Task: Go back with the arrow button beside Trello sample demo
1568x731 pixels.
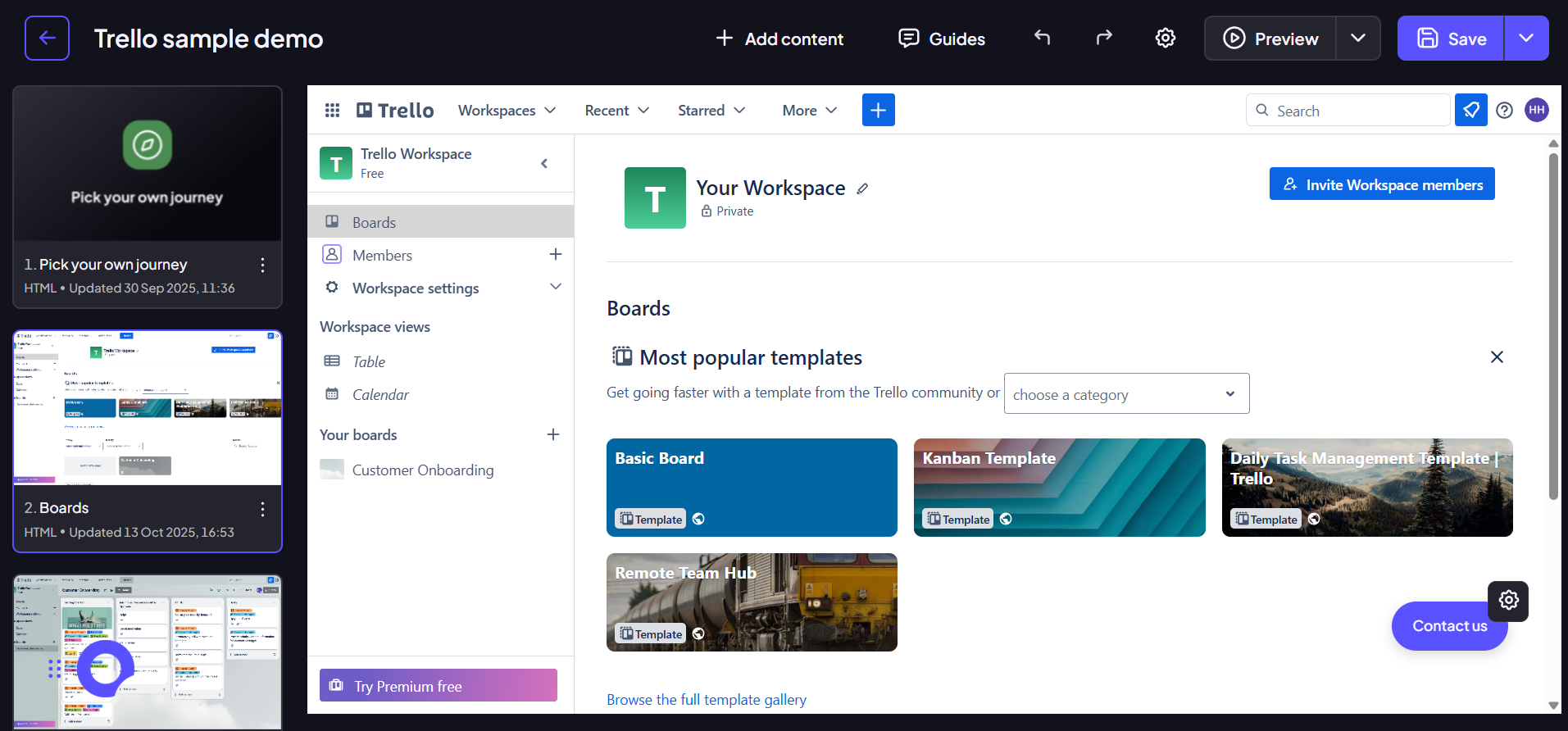Action: coord(47,38)
